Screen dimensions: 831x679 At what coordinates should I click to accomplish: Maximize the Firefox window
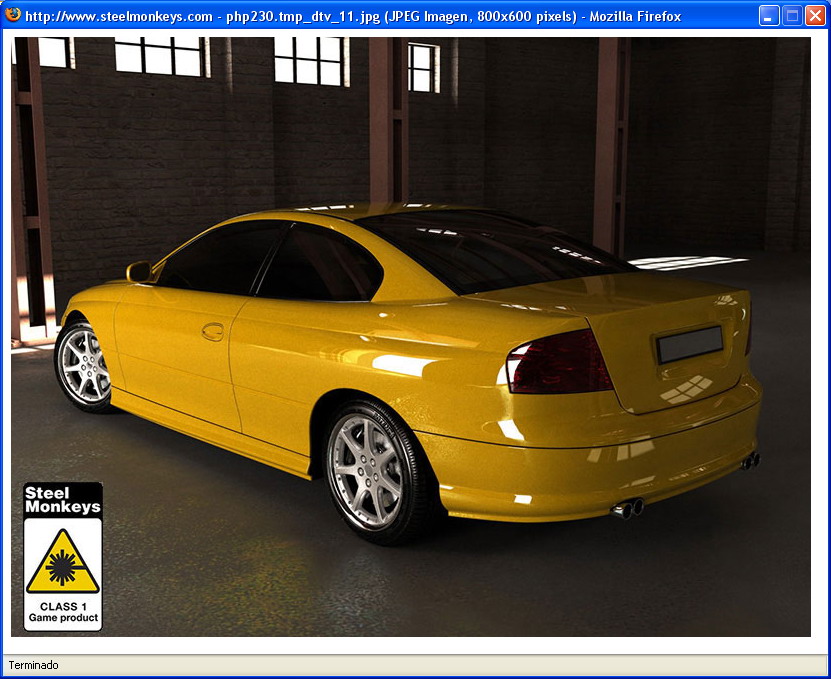pyautogui.click(x=792, y=16)
